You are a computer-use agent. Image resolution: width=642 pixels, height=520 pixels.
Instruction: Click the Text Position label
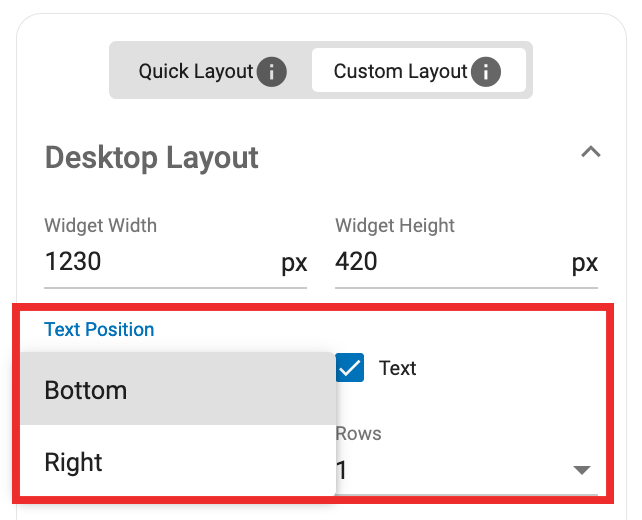tap(100, 329)
